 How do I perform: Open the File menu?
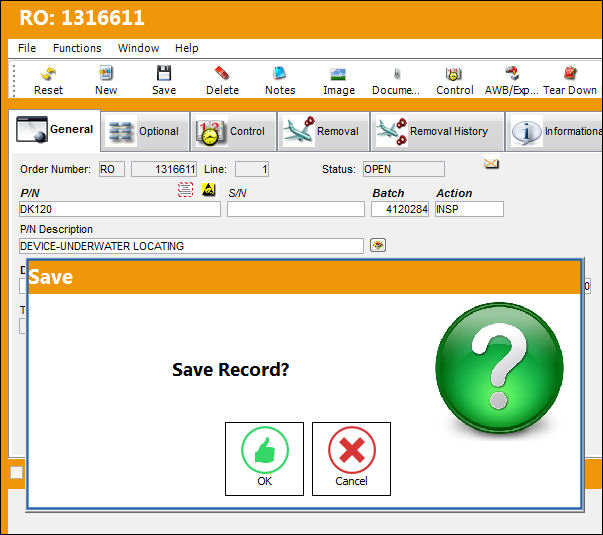pos(27,48)
